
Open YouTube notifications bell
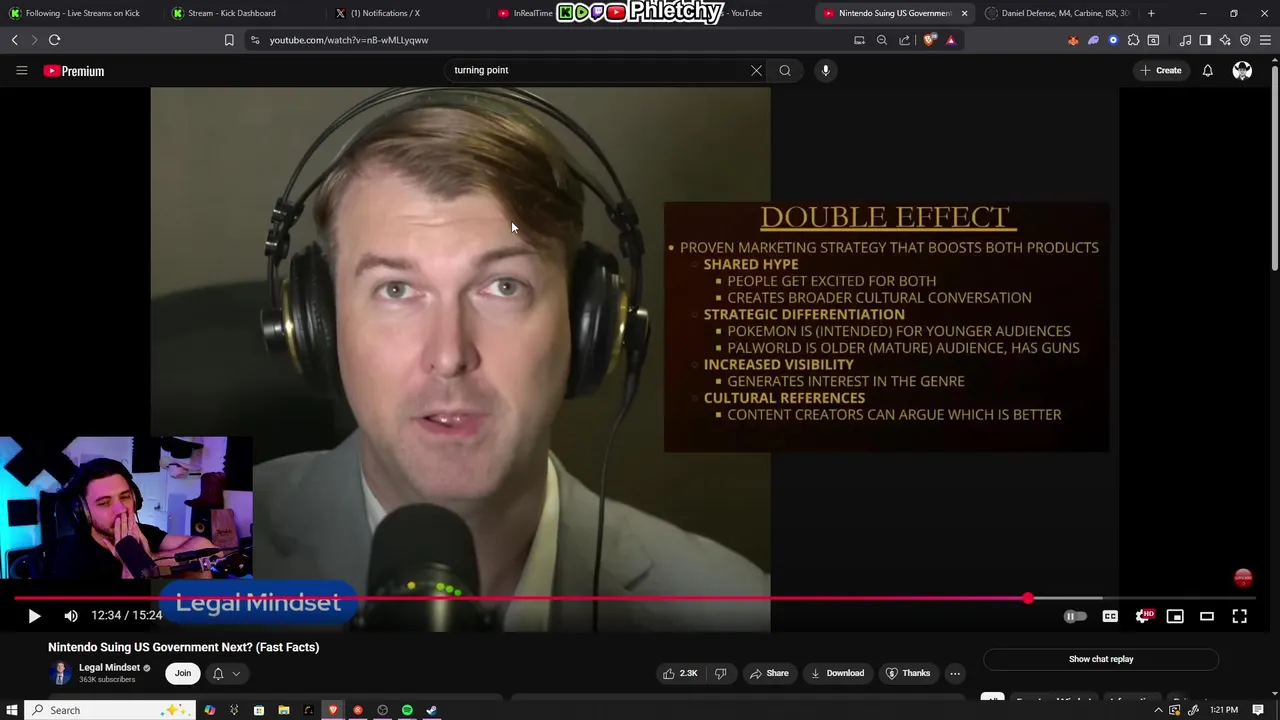point(1207,70)
